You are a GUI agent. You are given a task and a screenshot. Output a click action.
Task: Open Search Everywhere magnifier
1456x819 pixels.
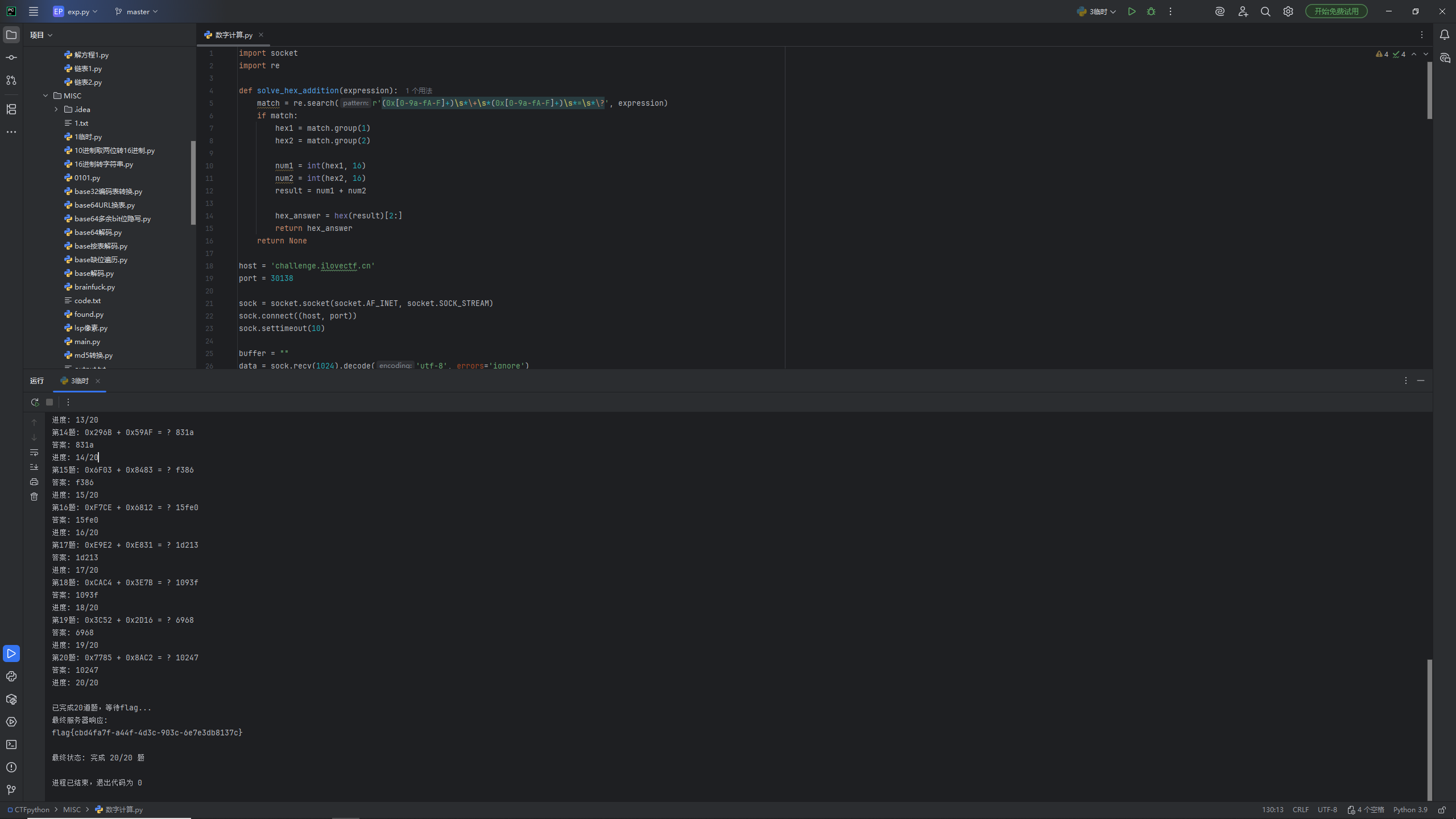point(1265,11)
